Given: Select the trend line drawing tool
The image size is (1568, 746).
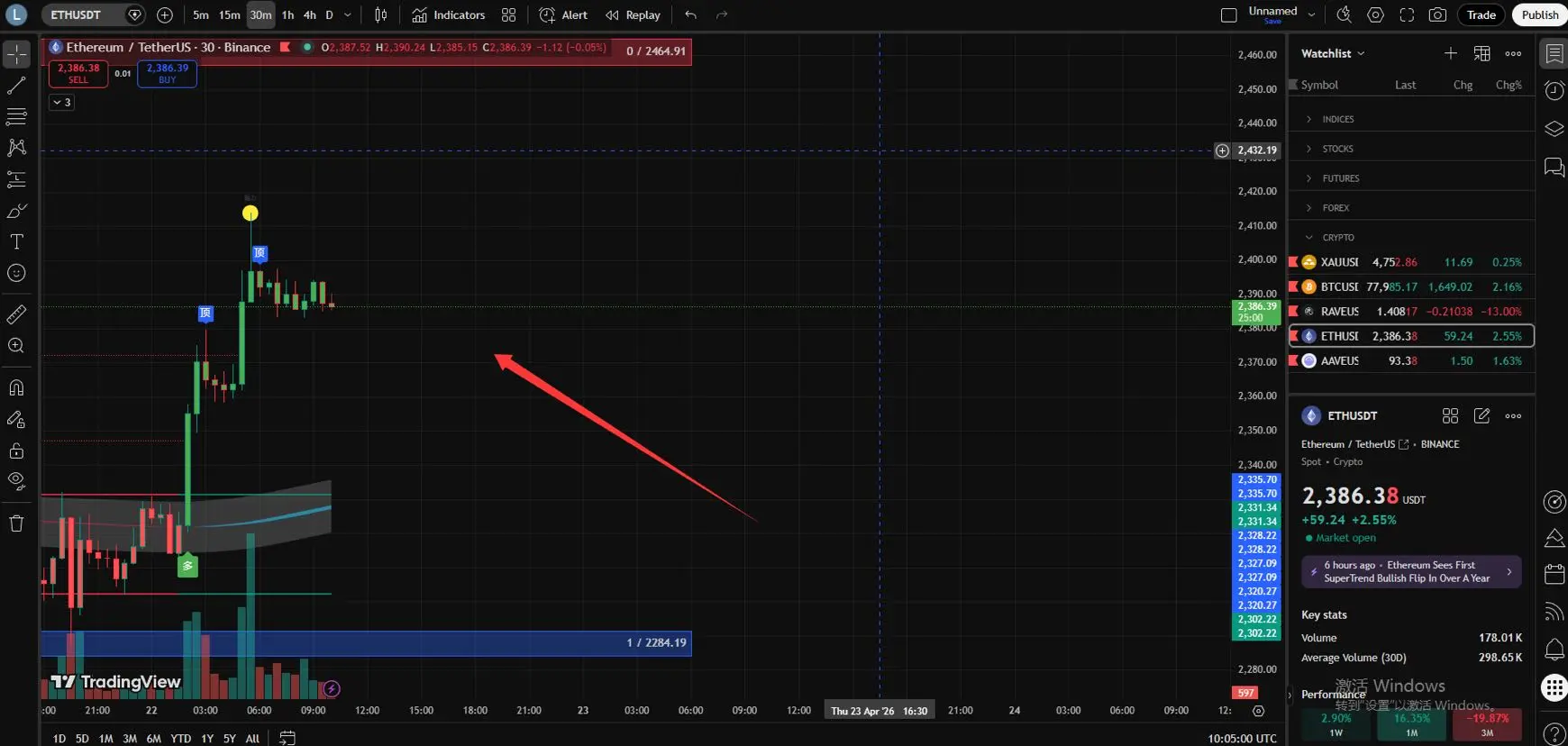Looking at the screenshot, I should 16,86.
